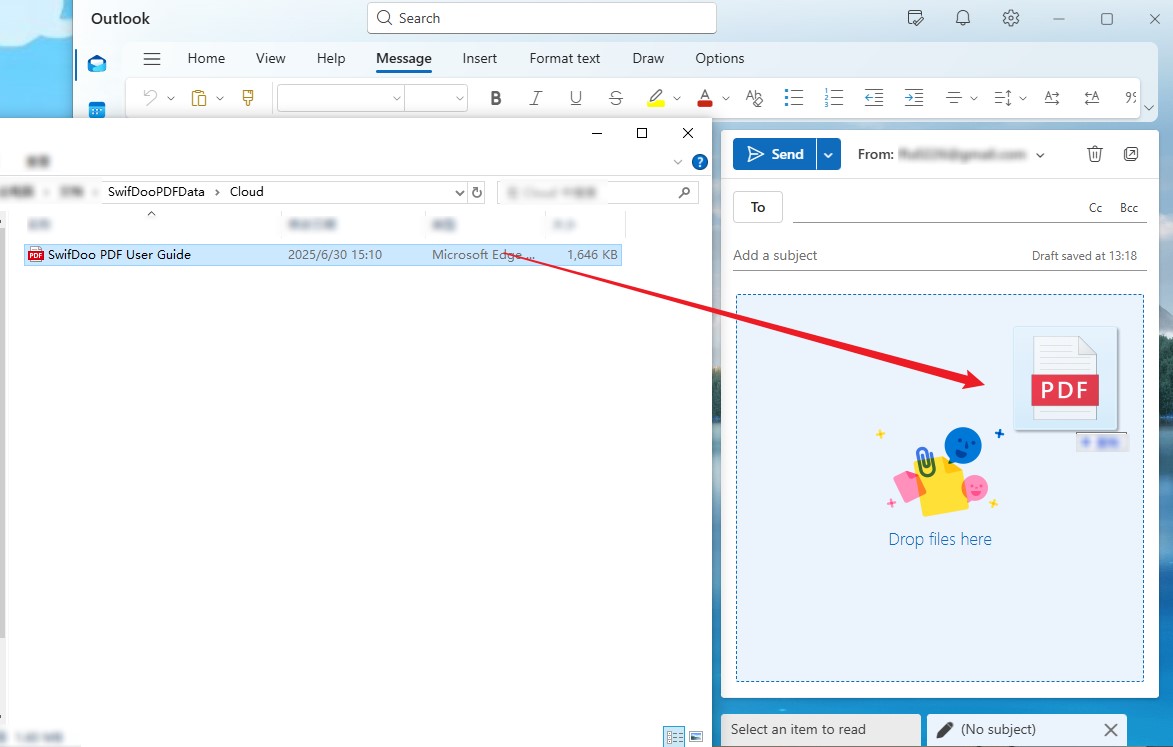Click Decrease indent icon
1173x747 pixels.
click(874, 97)
